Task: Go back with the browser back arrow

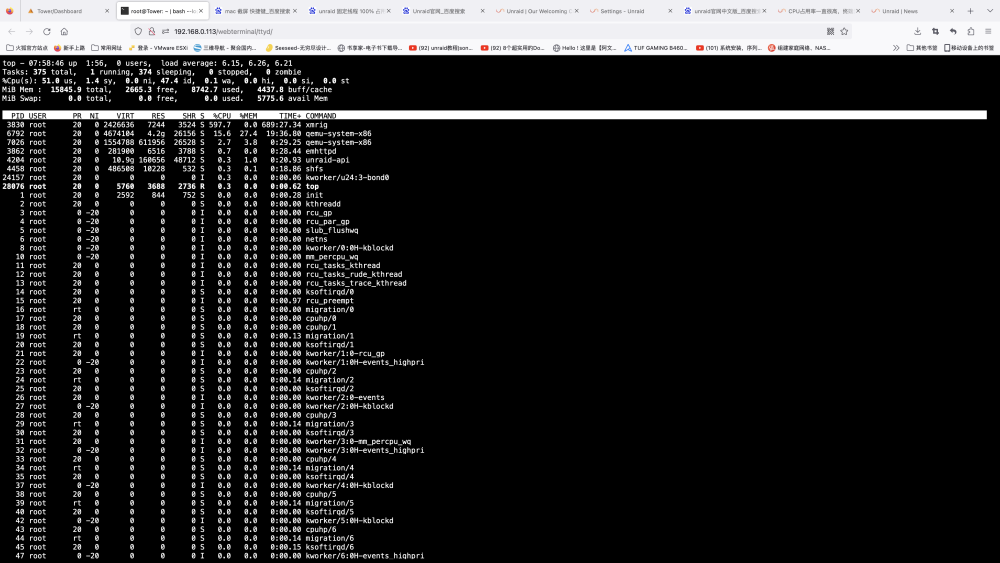Action: [x=11, y=31]
